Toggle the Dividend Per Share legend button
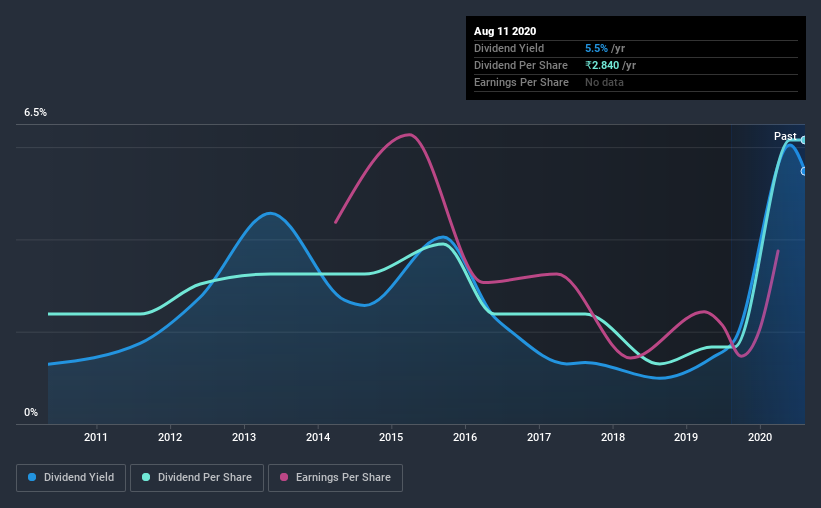This screenshot has height=508, width=821. tap(197, 478)
